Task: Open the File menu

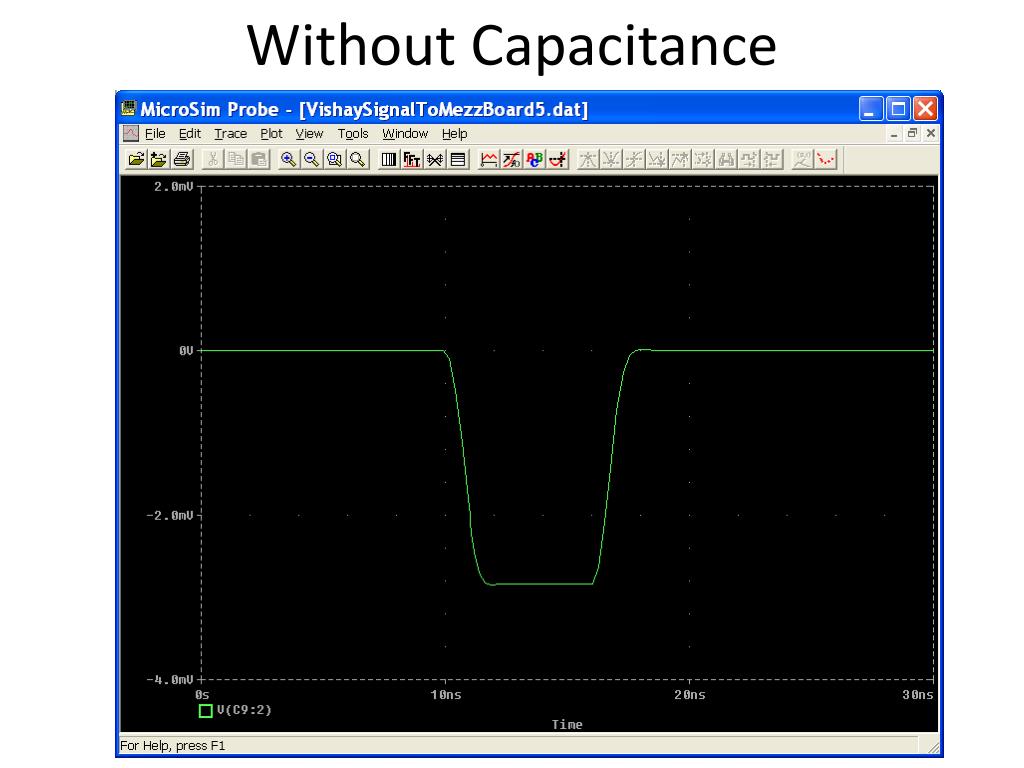Action: (x=155, y=134)
